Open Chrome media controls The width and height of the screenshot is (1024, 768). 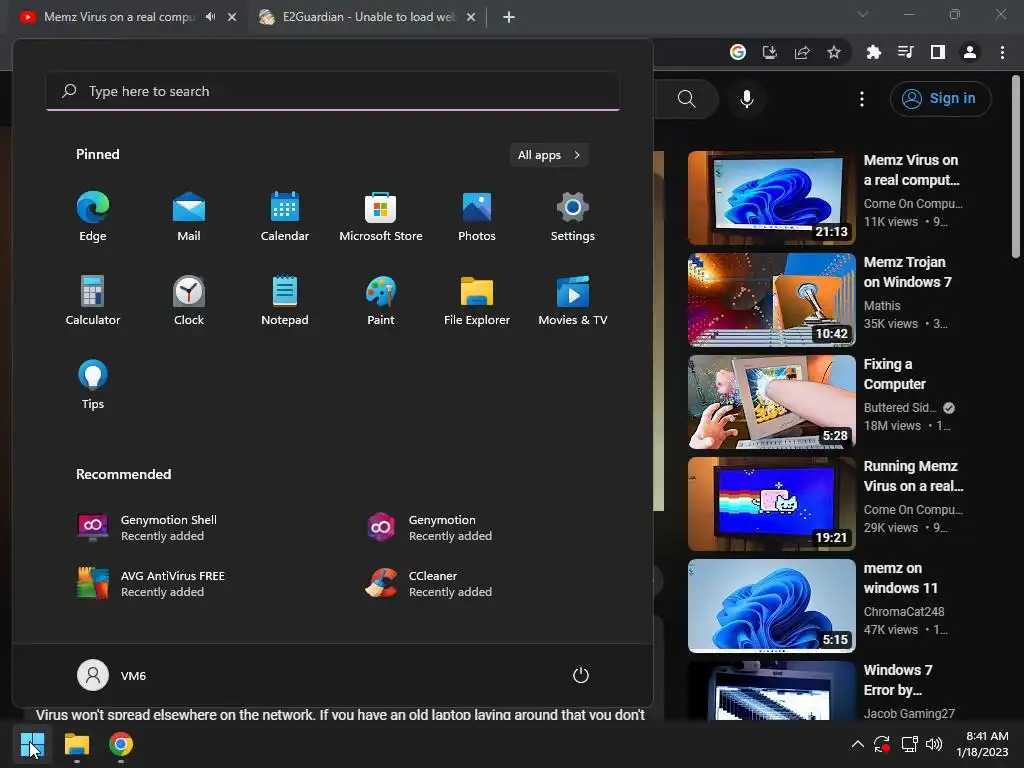point(905,52)
